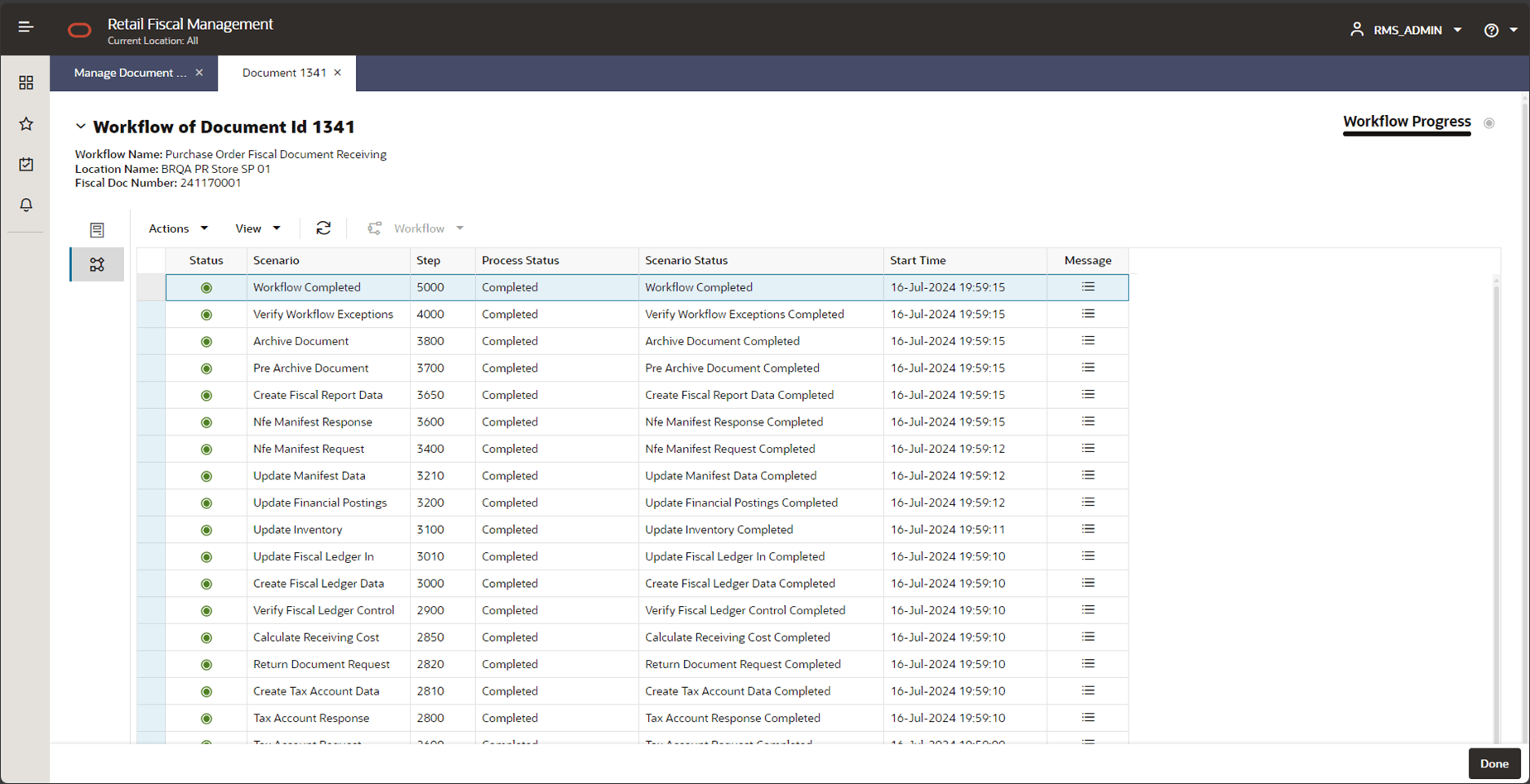Open notifications bell icon

point(26,204)
